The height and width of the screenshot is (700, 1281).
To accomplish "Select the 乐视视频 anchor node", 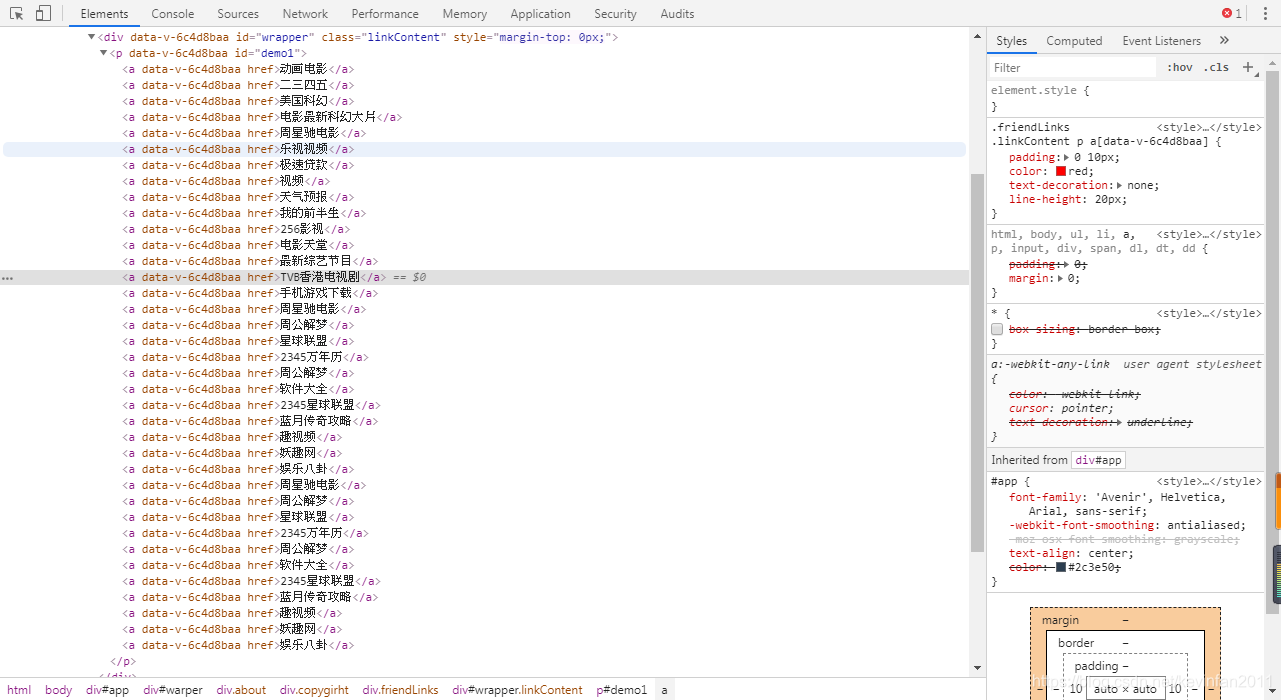I will [x=238, y=149].
